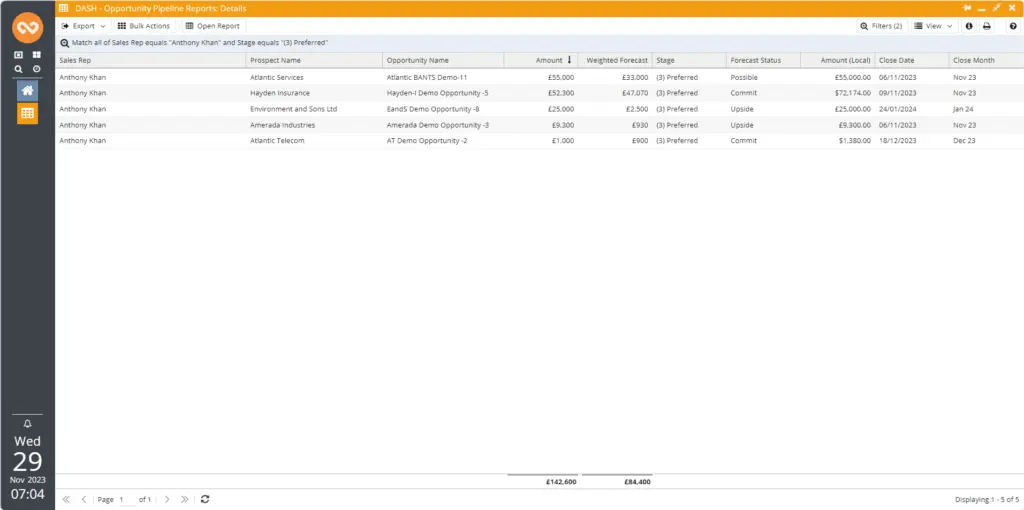The width and height of the screenshot is (1024, 510).
Task: Open the Export dropdown
Action: pyautogui.click(x=84, y=26)
